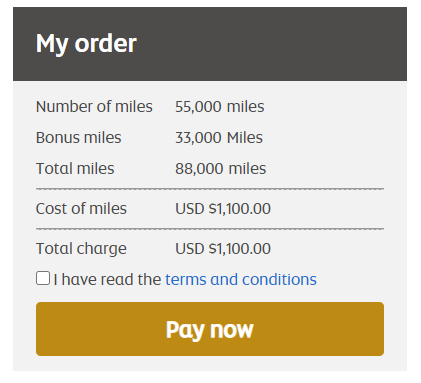The height and width of the screenshot is (383, 421).
Task: Click the 'I have read the' text
Action: (107, 279)
